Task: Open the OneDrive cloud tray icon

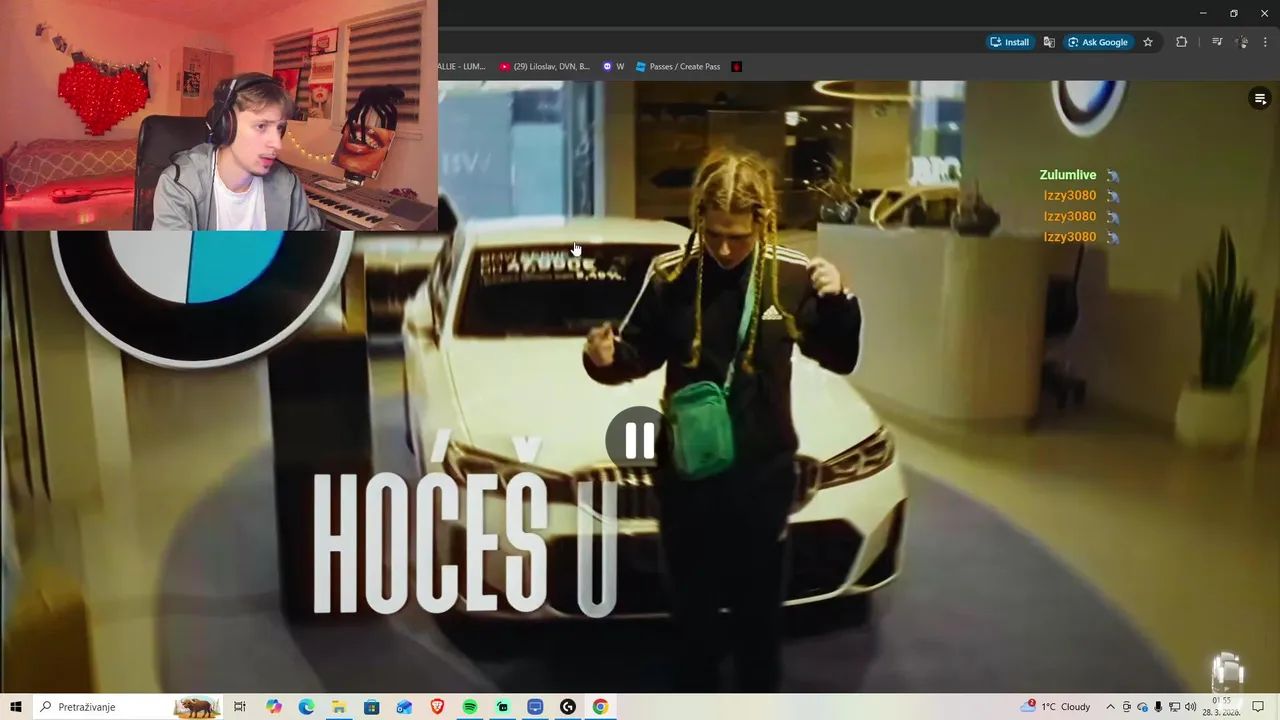Action: click(1143, 707)
